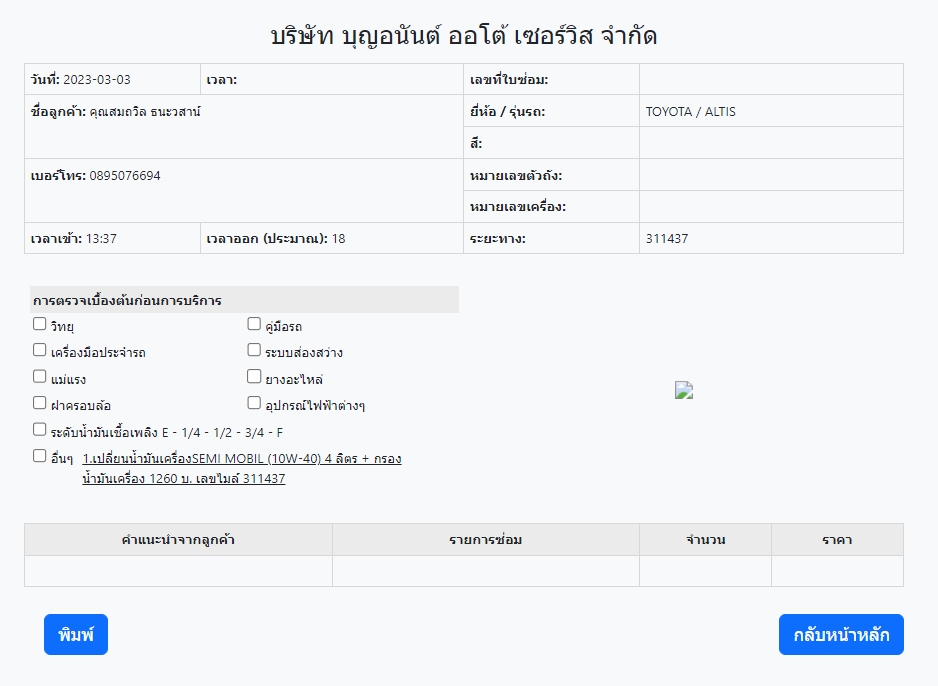This screenshot has height=686, width=938.
Task: Click the รายการซ่อม column header
Action: (485, 540)
